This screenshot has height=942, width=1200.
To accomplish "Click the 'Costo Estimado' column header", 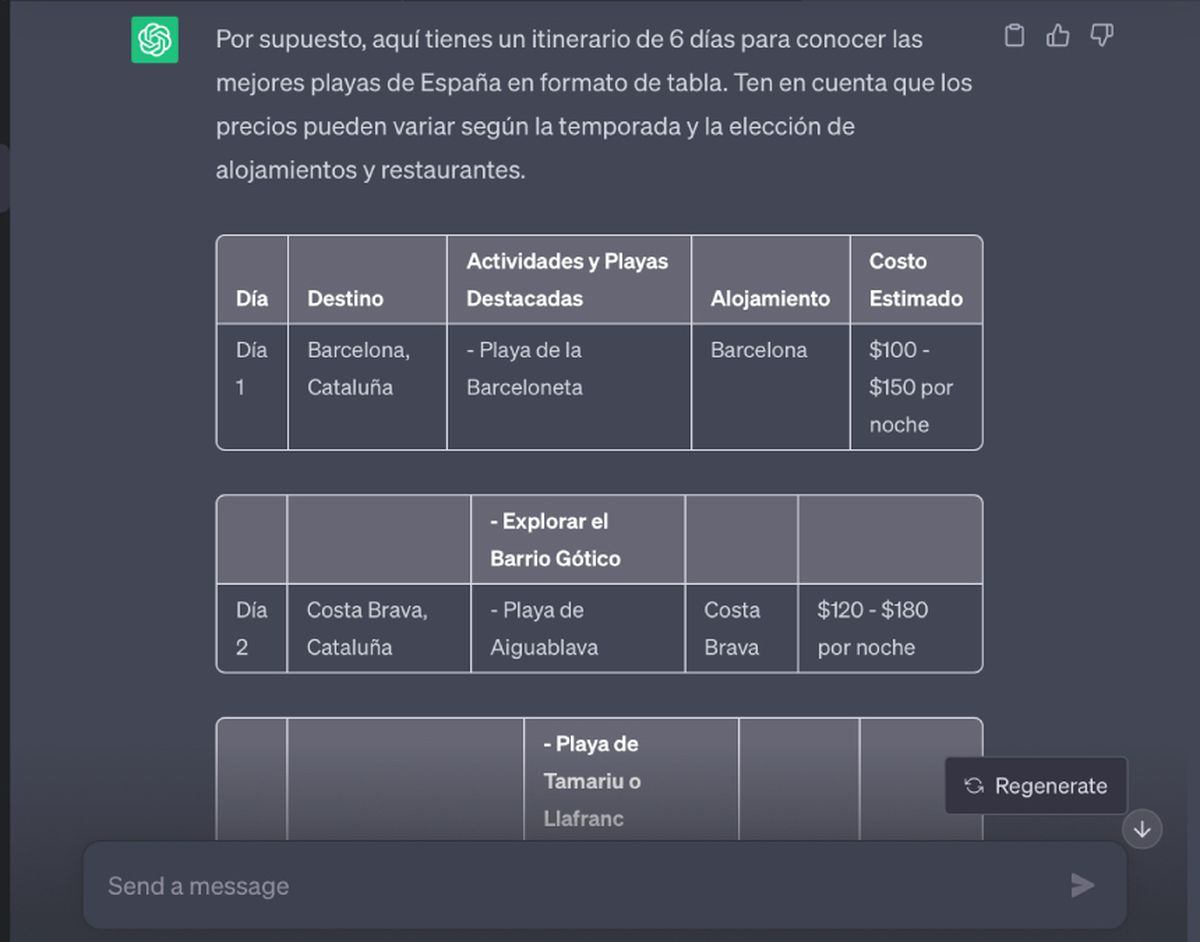I will tap(915, 279).
